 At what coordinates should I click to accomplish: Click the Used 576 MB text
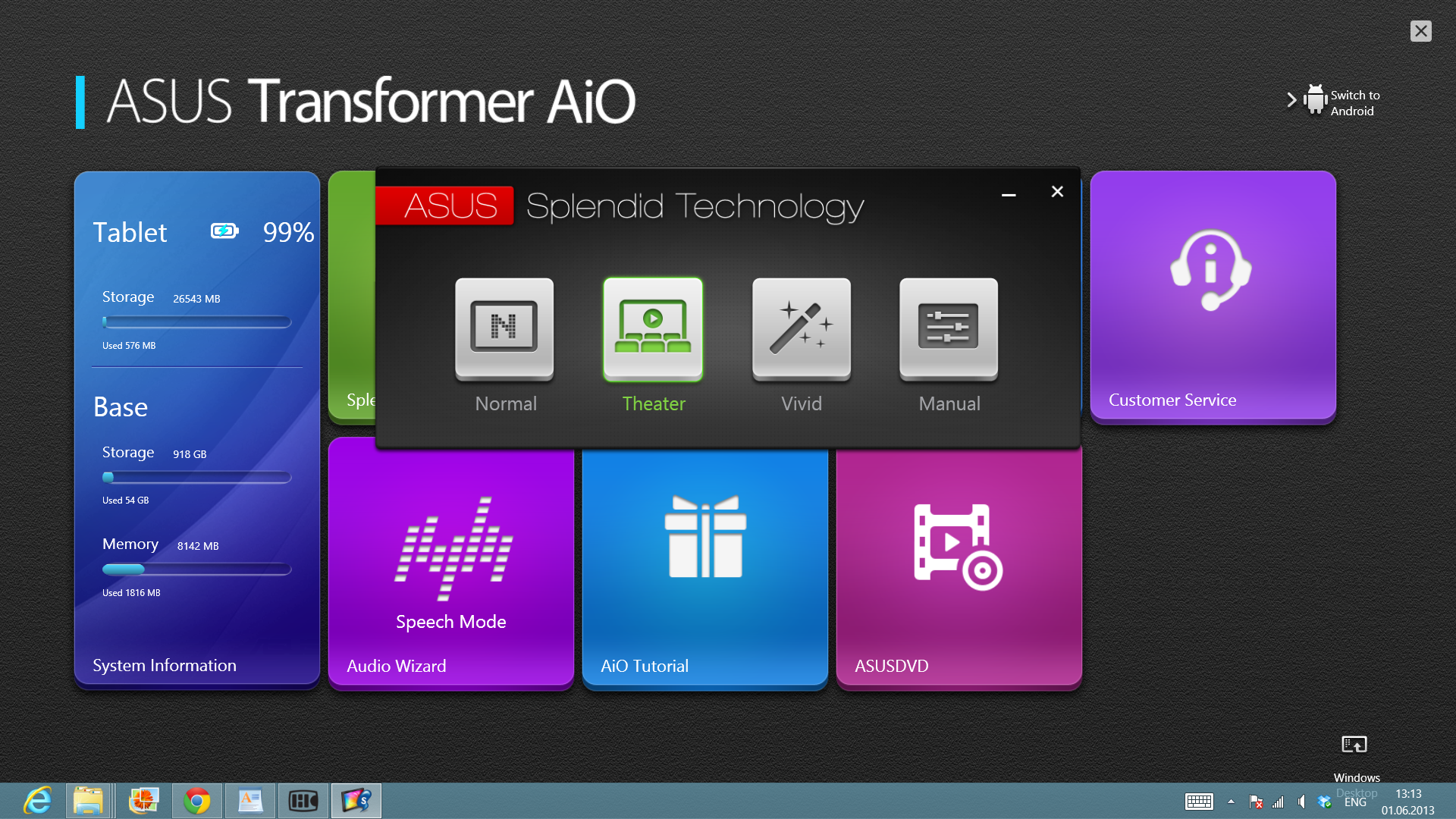(x=129, y=346)
